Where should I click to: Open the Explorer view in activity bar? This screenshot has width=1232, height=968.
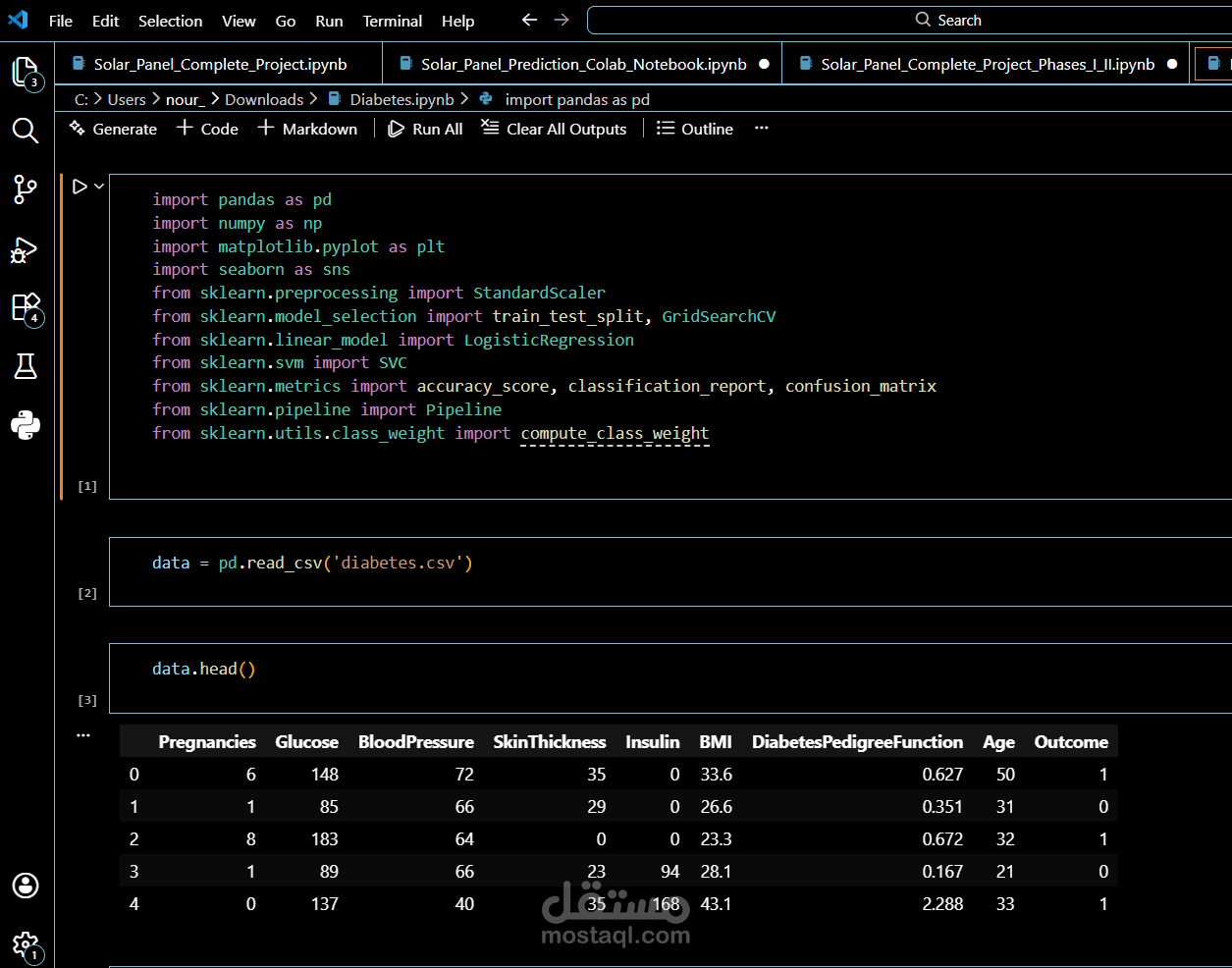point(25,72)
